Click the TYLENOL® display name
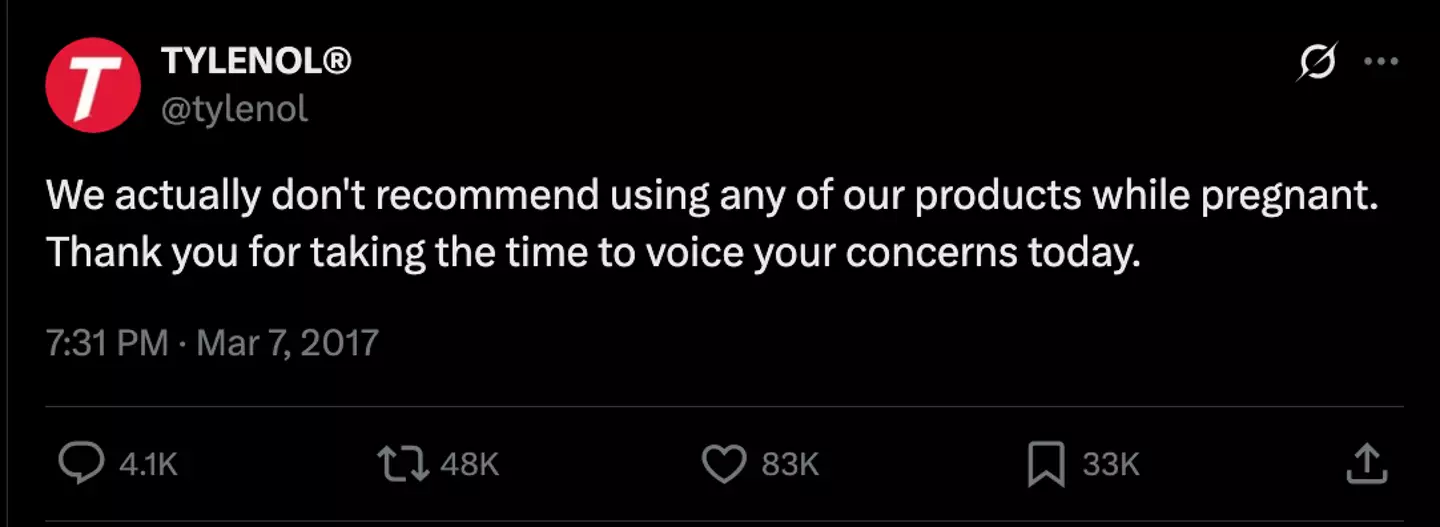The image size is (1440, 527). point(256,63)
